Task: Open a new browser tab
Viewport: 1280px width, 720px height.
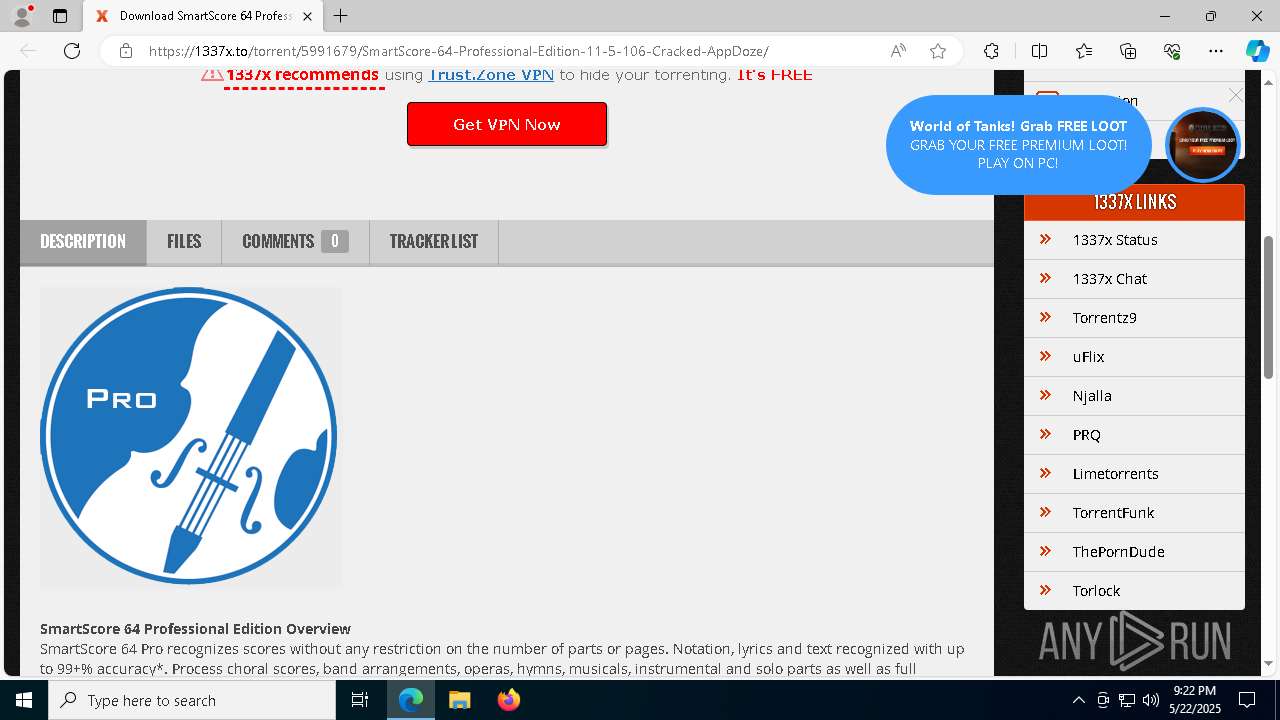Action: pyautogui.click(x=340, y=16)
